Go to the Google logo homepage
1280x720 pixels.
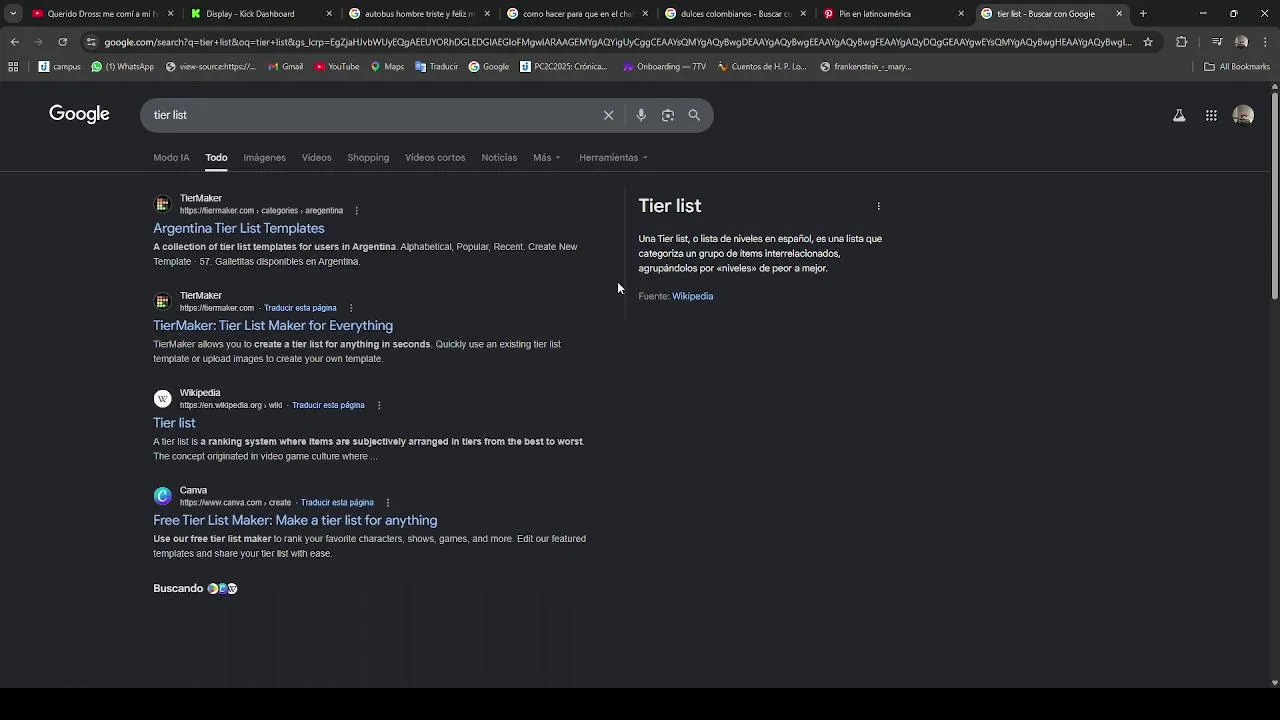tap(79, 114)
